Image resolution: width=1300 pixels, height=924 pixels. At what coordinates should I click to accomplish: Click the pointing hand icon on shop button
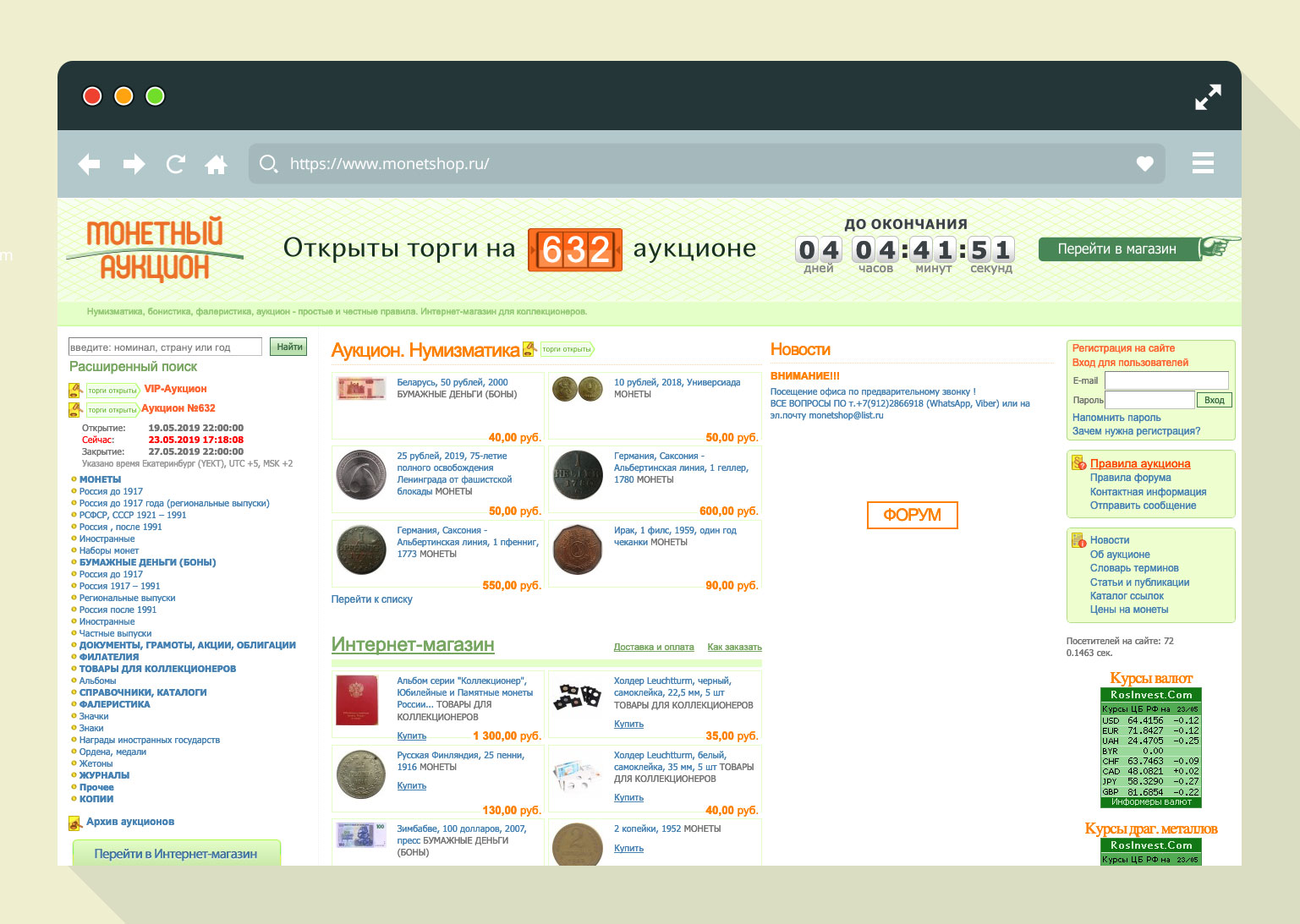[x=1219, y=246]
